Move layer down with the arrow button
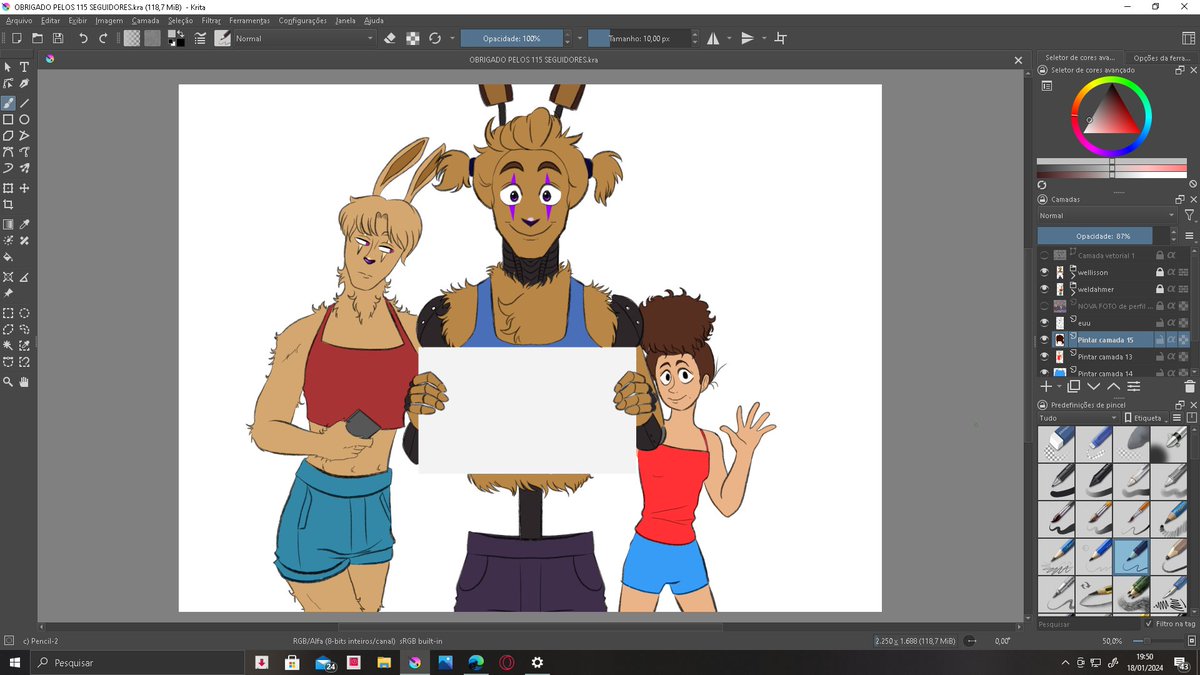The image size is (1200, 675). pyautogui.click(x=1093, y=386)
